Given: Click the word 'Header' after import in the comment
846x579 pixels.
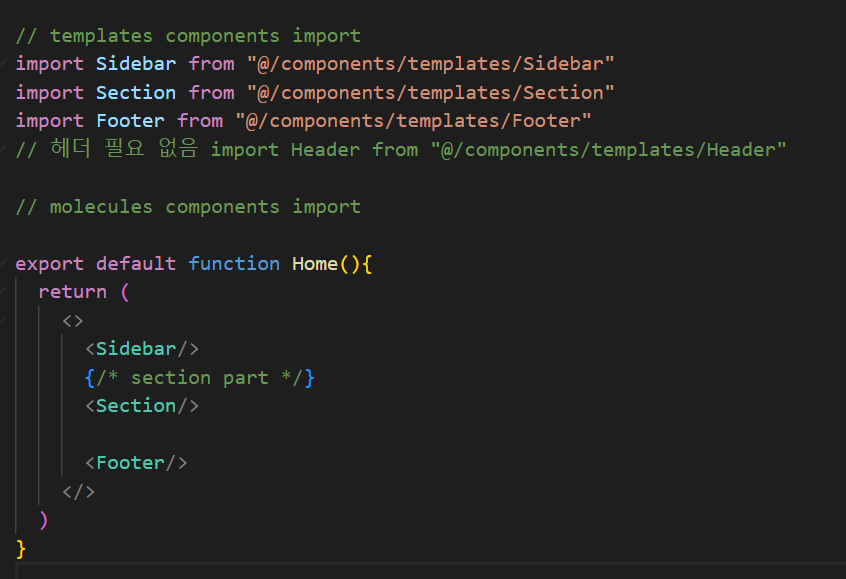Looking at the screenshot, I should tap(325, 149).
